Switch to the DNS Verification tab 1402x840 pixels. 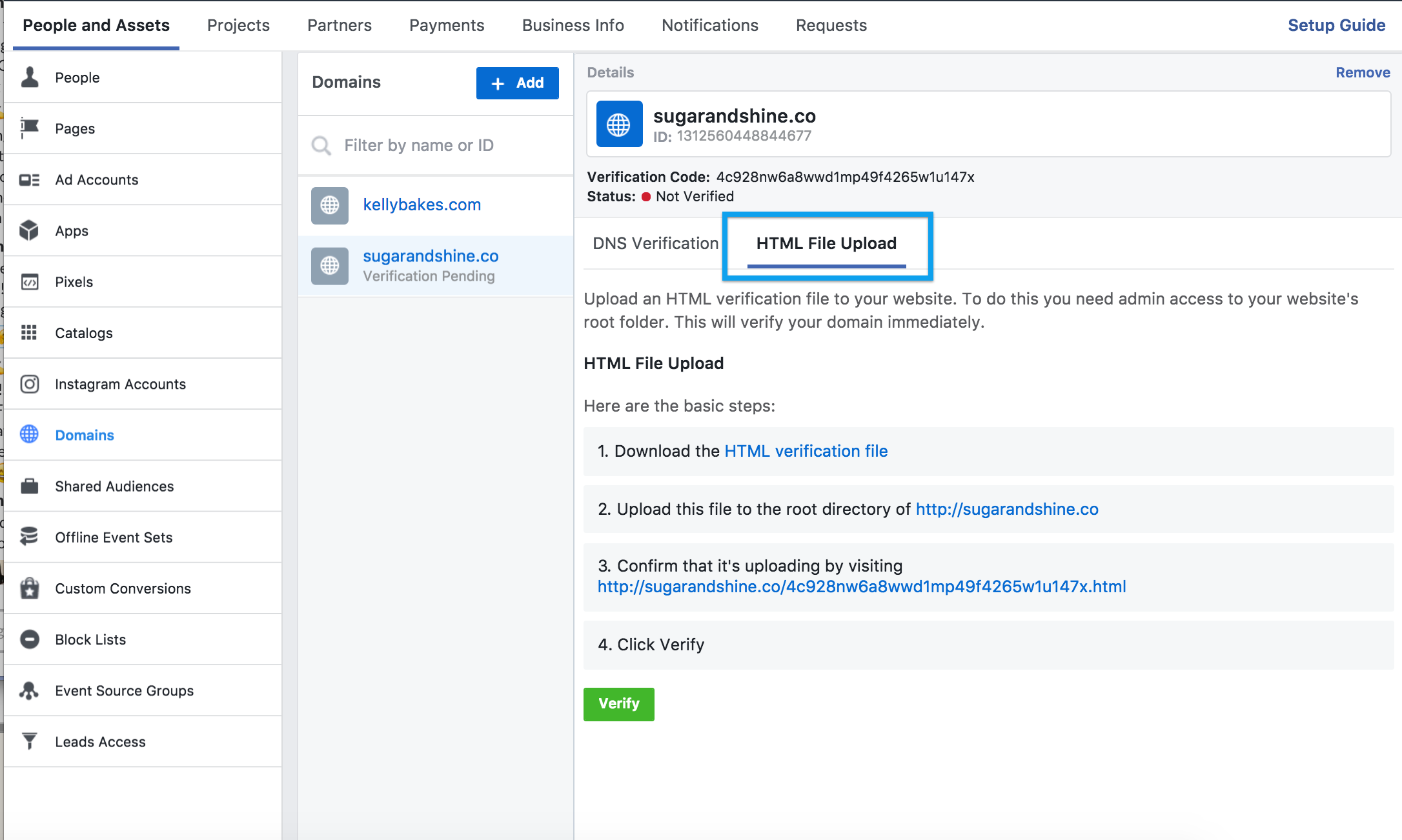pyautogui.click(x=655, y=243)
